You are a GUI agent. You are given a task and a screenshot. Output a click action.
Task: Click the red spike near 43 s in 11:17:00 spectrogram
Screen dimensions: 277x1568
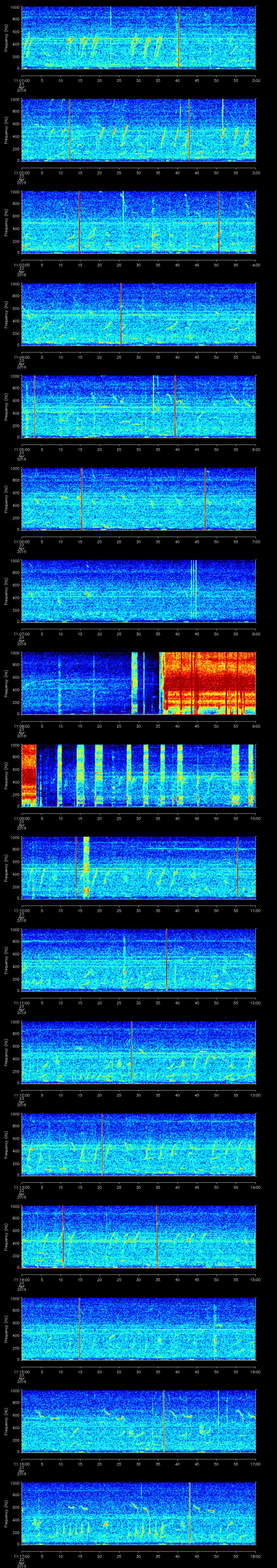coord(190,1513)
